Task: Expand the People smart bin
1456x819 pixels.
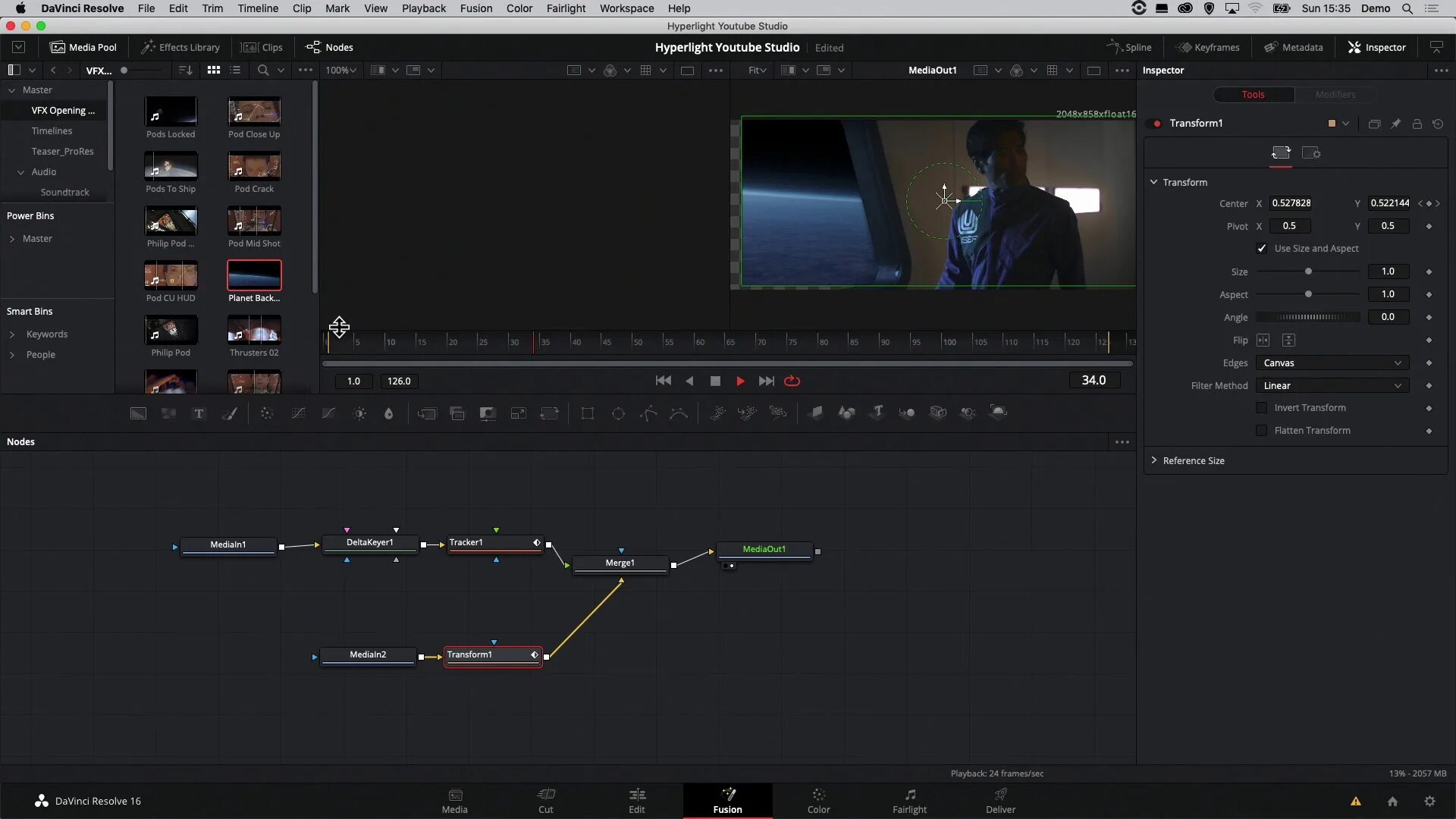Action: click(x=12, y=355)
